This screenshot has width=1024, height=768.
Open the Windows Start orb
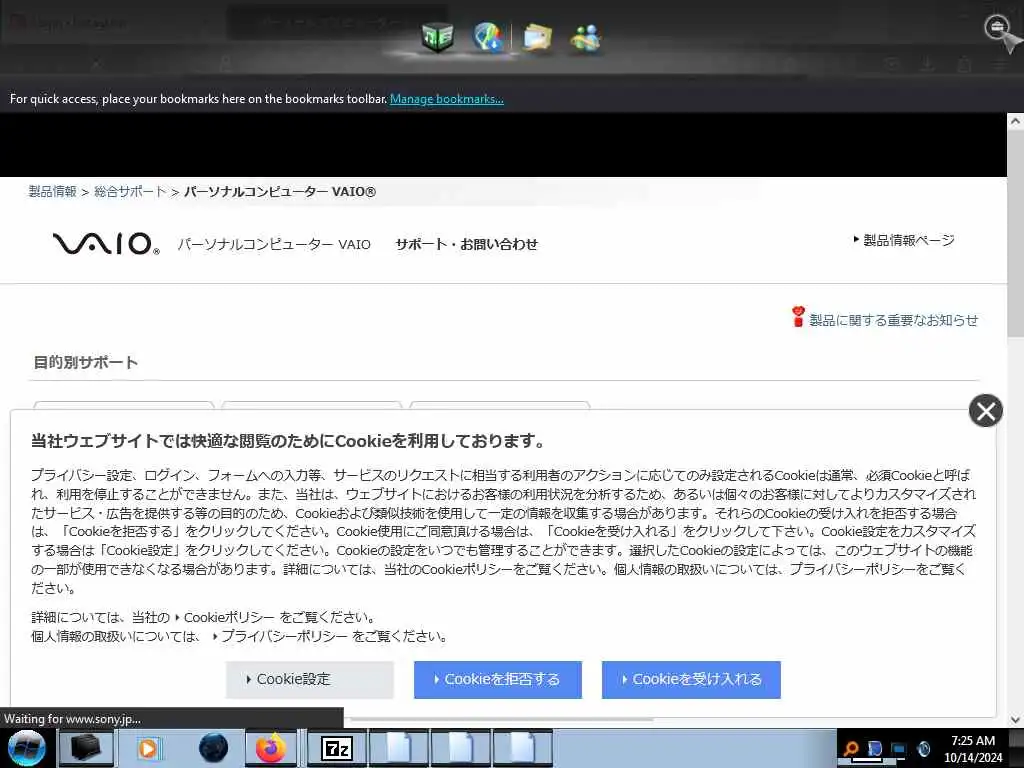point(27,748)
